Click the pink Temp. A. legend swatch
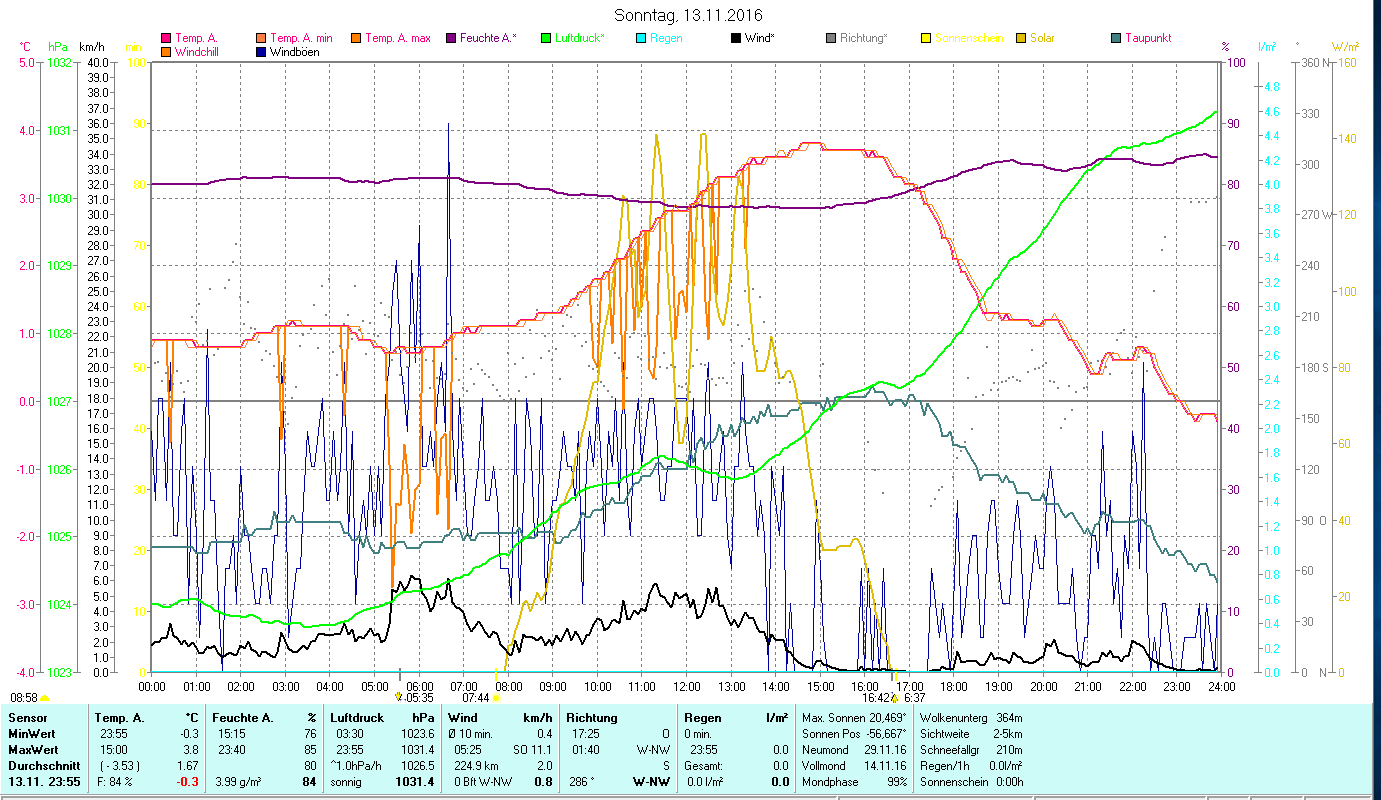 166,39
